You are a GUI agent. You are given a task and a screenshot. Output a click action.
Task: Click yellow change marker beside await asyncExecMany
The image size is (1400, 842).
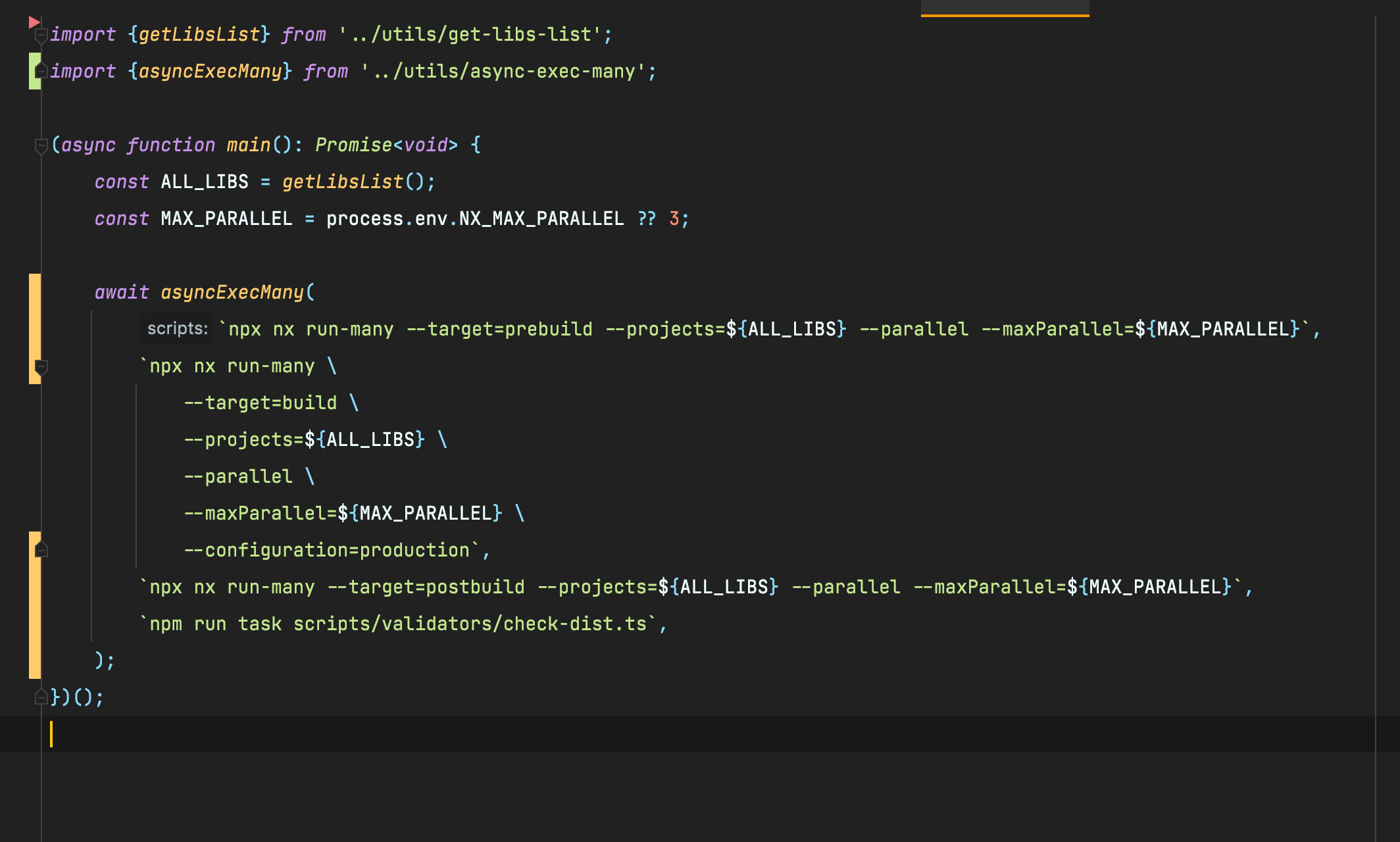[x=34, y=292]
